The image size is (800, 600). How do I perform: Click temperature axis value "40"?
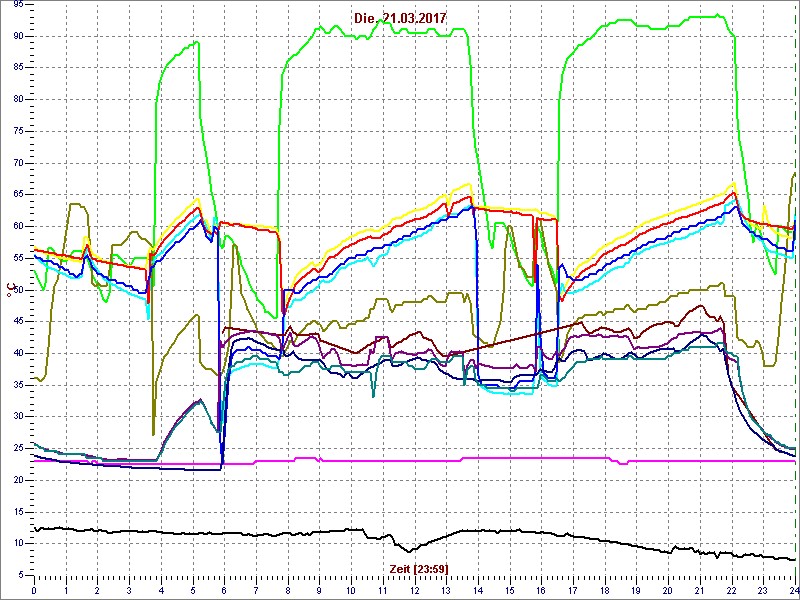17,353
